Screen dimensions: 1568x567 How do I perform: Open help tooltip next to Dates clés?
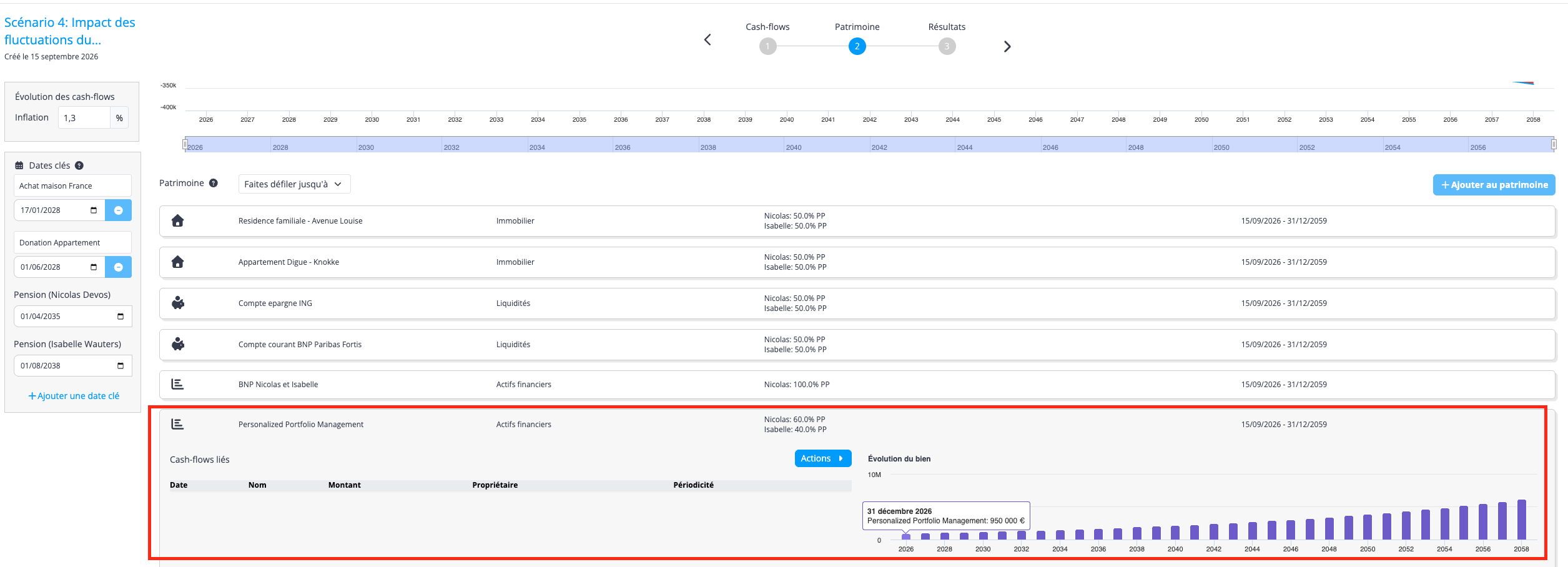79,165
